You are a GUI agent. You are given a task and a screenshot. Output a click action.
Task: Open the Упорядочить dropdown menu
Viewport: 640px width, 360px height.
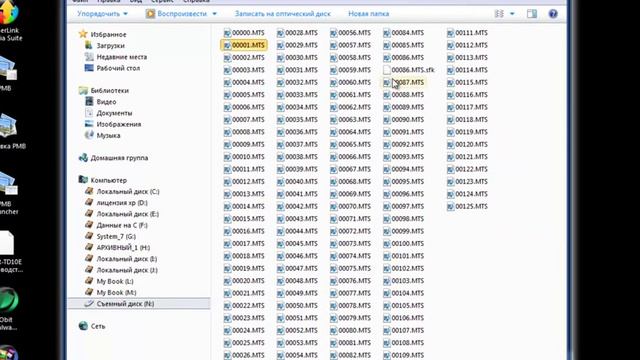coord(102,14)
